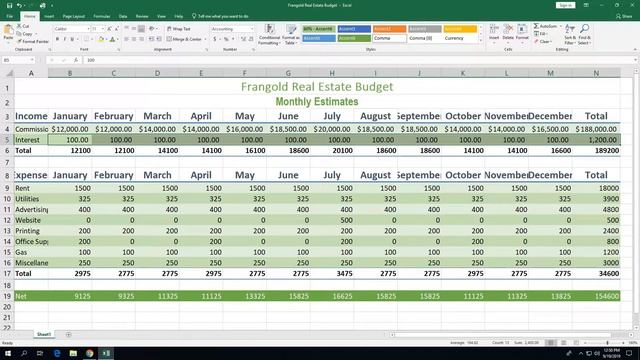Open Find & Select magnifier
This screenshot has height=360, width=640.
coord(584,34)
